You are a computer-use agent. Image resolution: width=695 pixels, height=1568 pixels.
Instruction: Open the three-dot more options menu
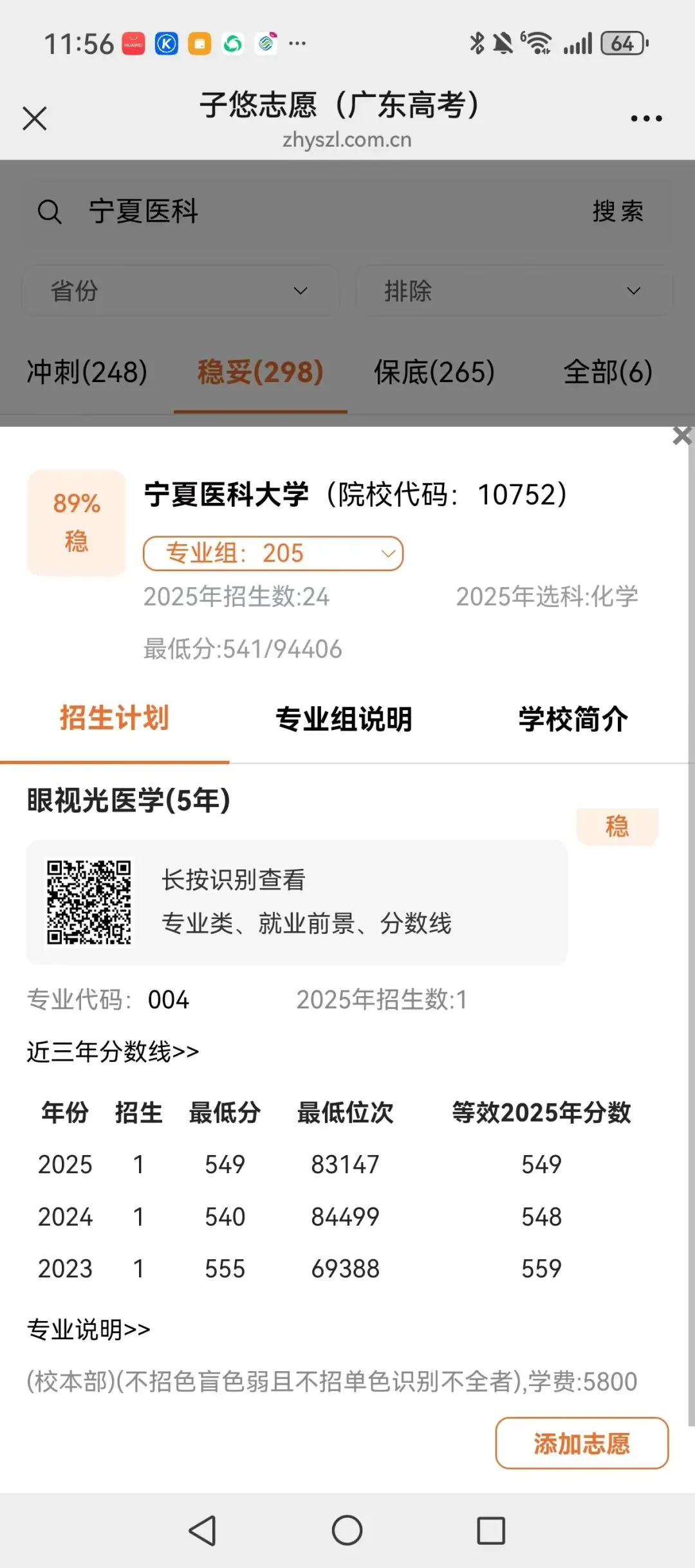point(646,118)
